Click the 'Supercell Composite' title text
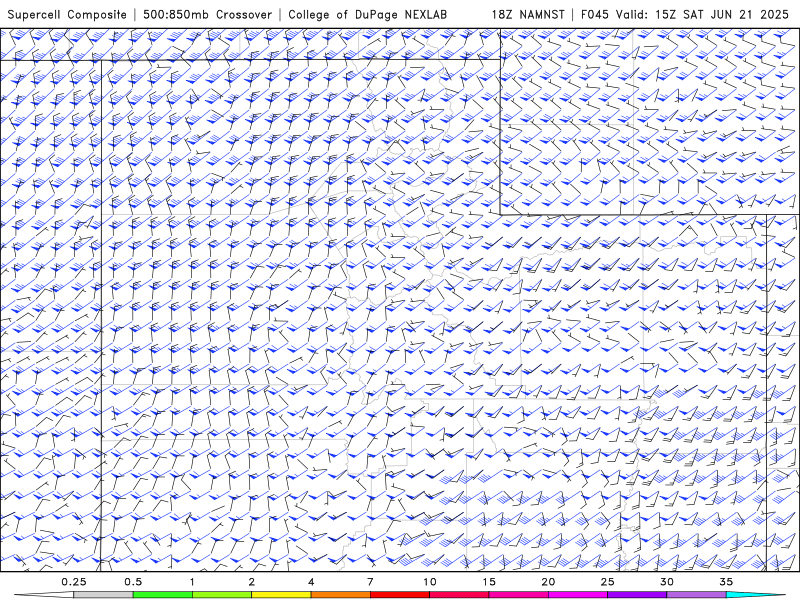This screenshot has width=800, height=600. pos(67,15)
